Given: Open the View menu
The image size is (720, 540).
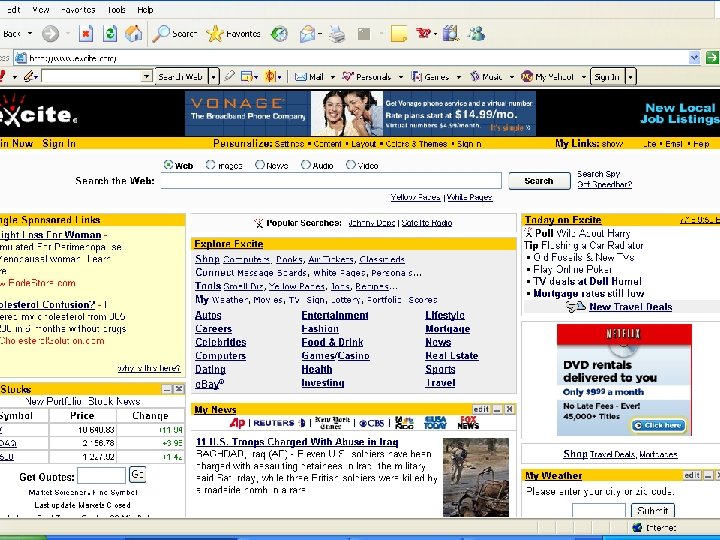Looking at the screenshot, I should (x=40, y=10).
